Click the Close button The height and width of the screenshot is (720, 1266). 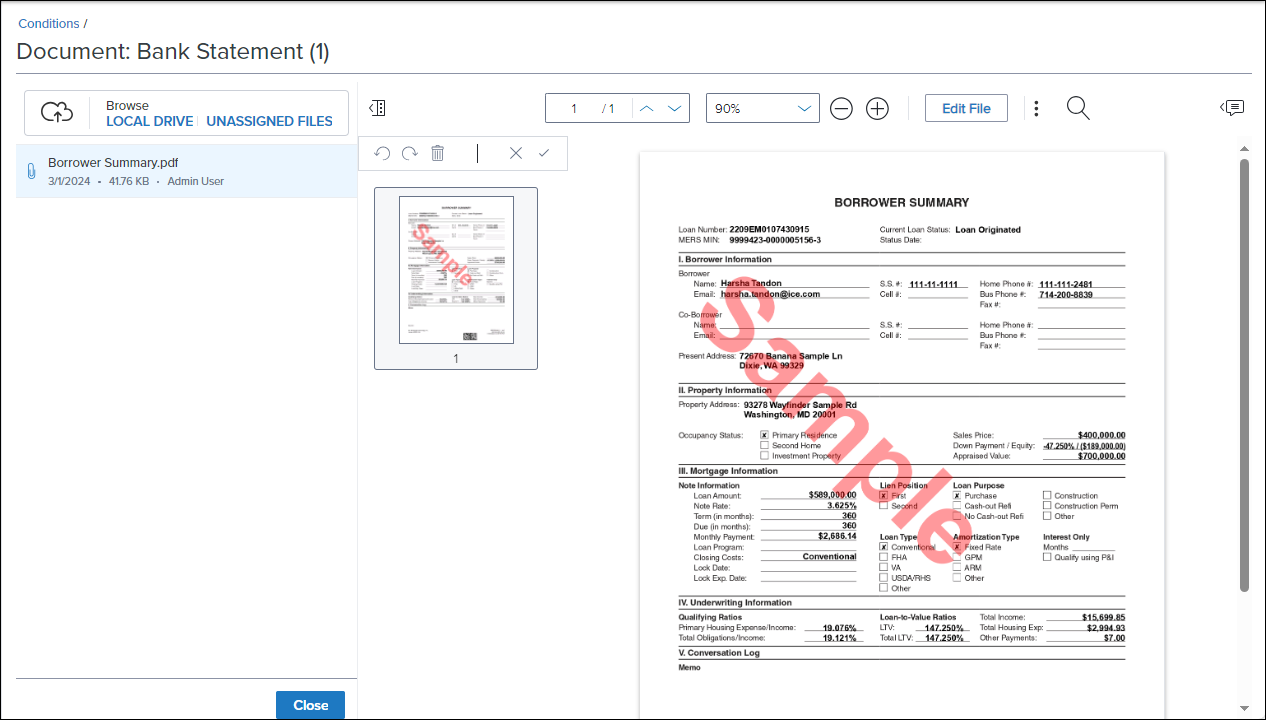310,705
